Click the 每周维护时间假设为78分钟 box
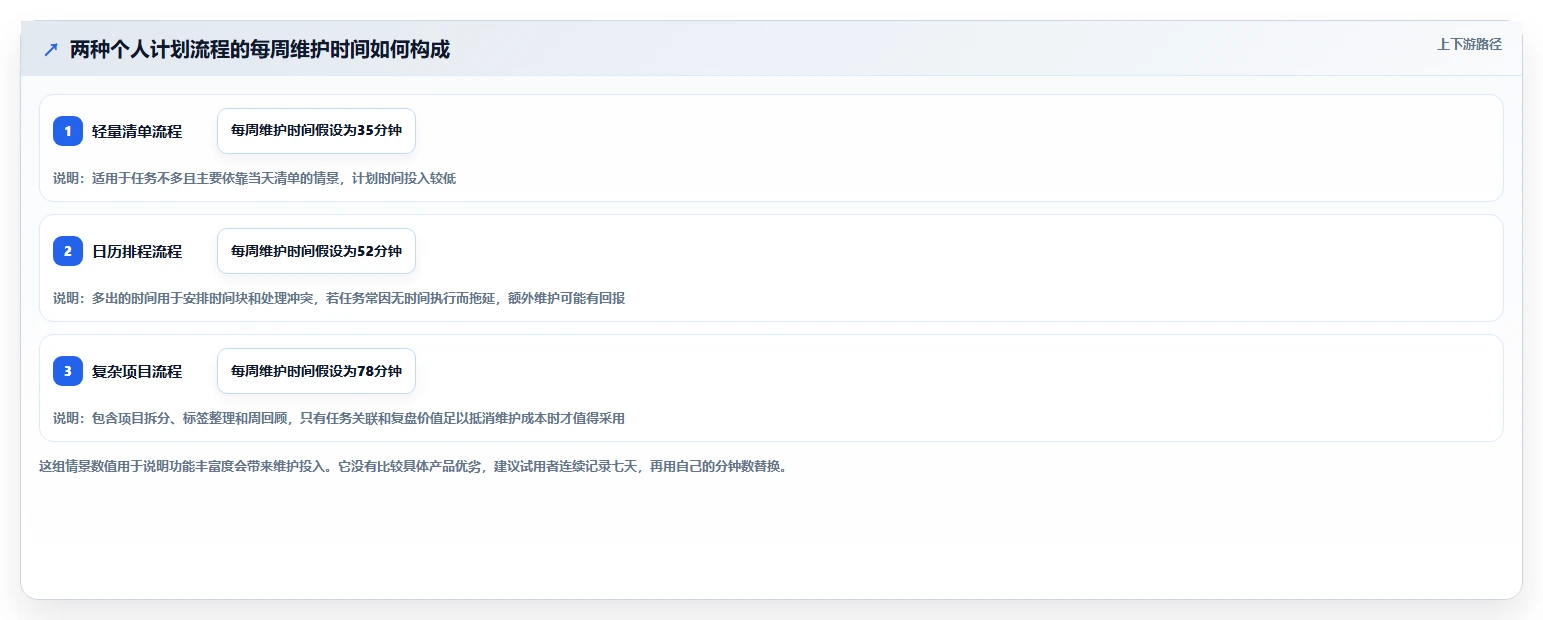Screen dimensions: 1543x620 (x=316, y=371)
